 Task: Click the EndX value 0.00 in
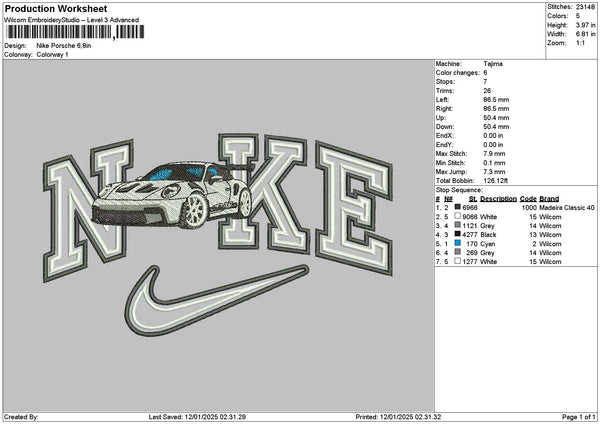tap(493, 135)
